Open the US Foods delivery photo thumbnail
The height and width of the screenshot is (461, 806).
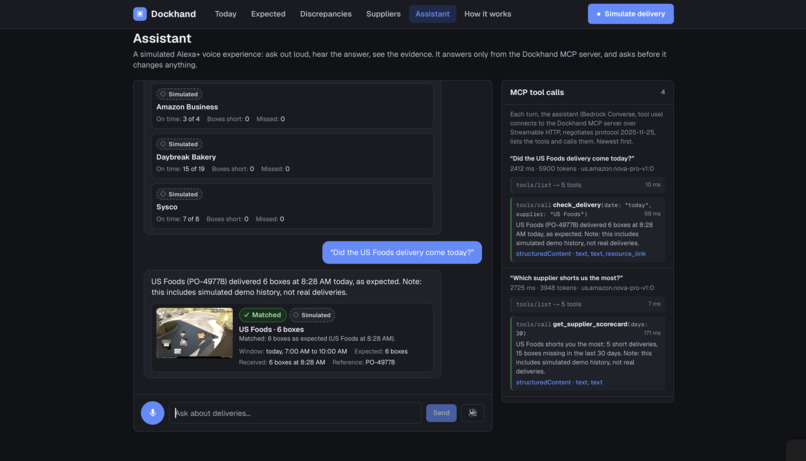[x=194, y=333]
